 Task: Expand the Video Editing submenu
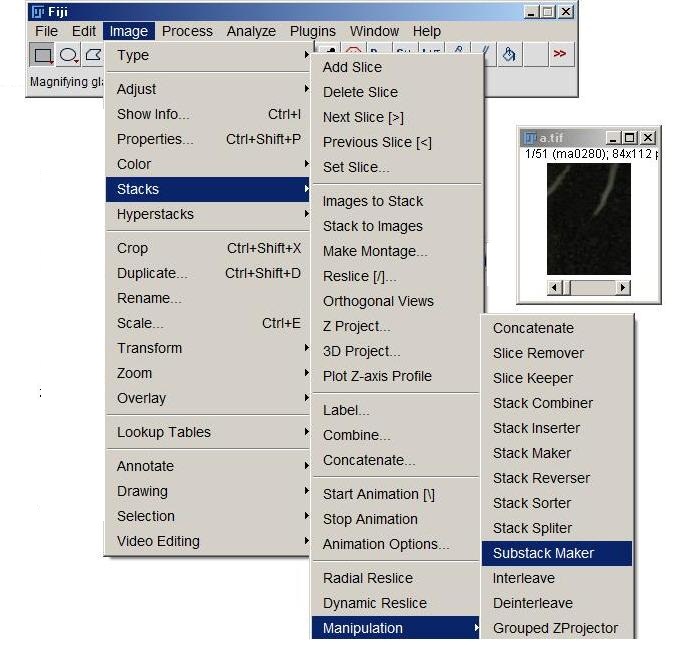click(x=208, y=541)
